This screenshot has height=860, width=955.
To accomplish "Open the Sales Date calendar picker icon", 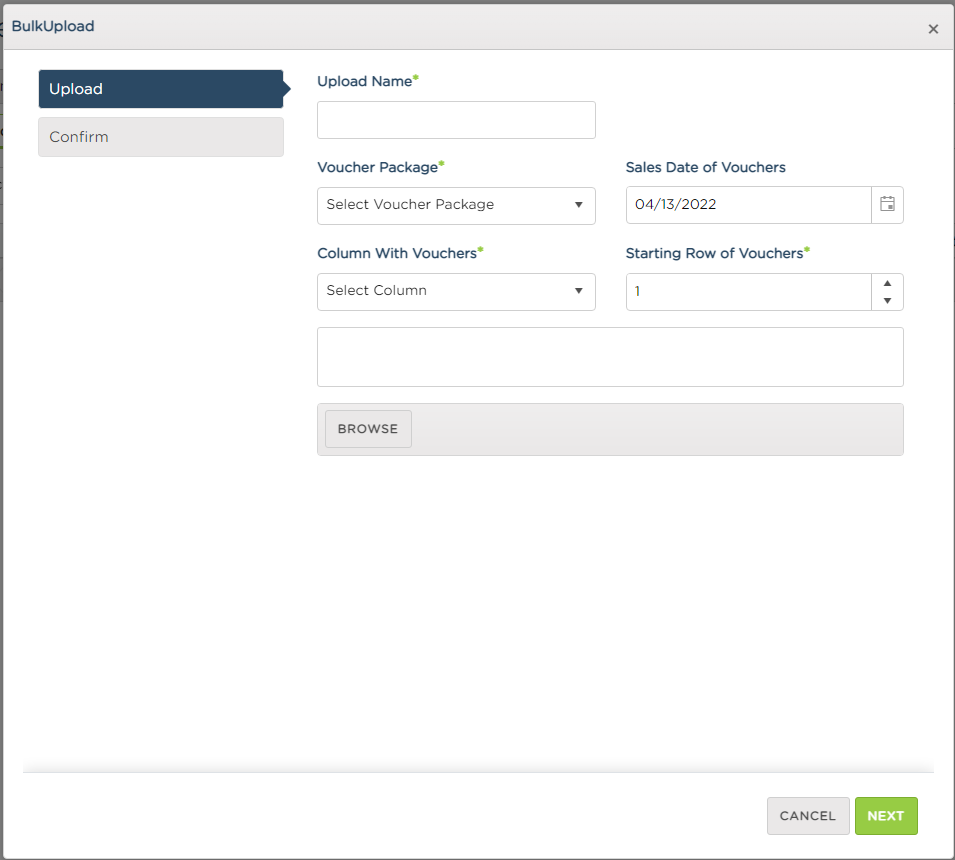I will (x=887, y=205).
